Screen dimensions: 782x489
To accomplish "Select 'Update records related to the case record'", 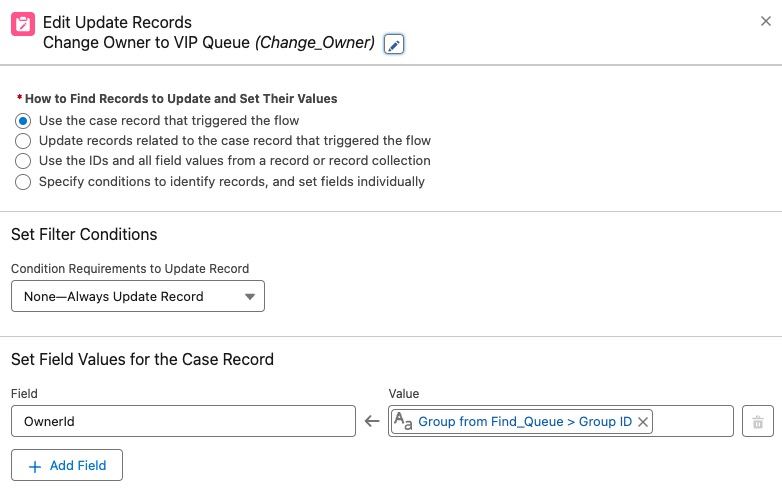I will (x=23, y=141).
